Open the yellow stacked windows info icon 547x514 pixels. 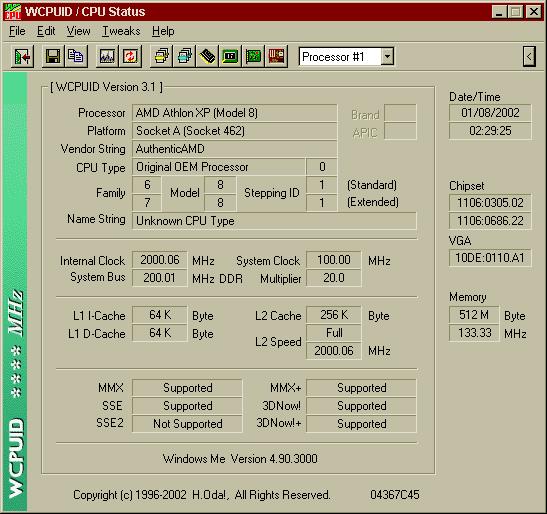(161, 56)
